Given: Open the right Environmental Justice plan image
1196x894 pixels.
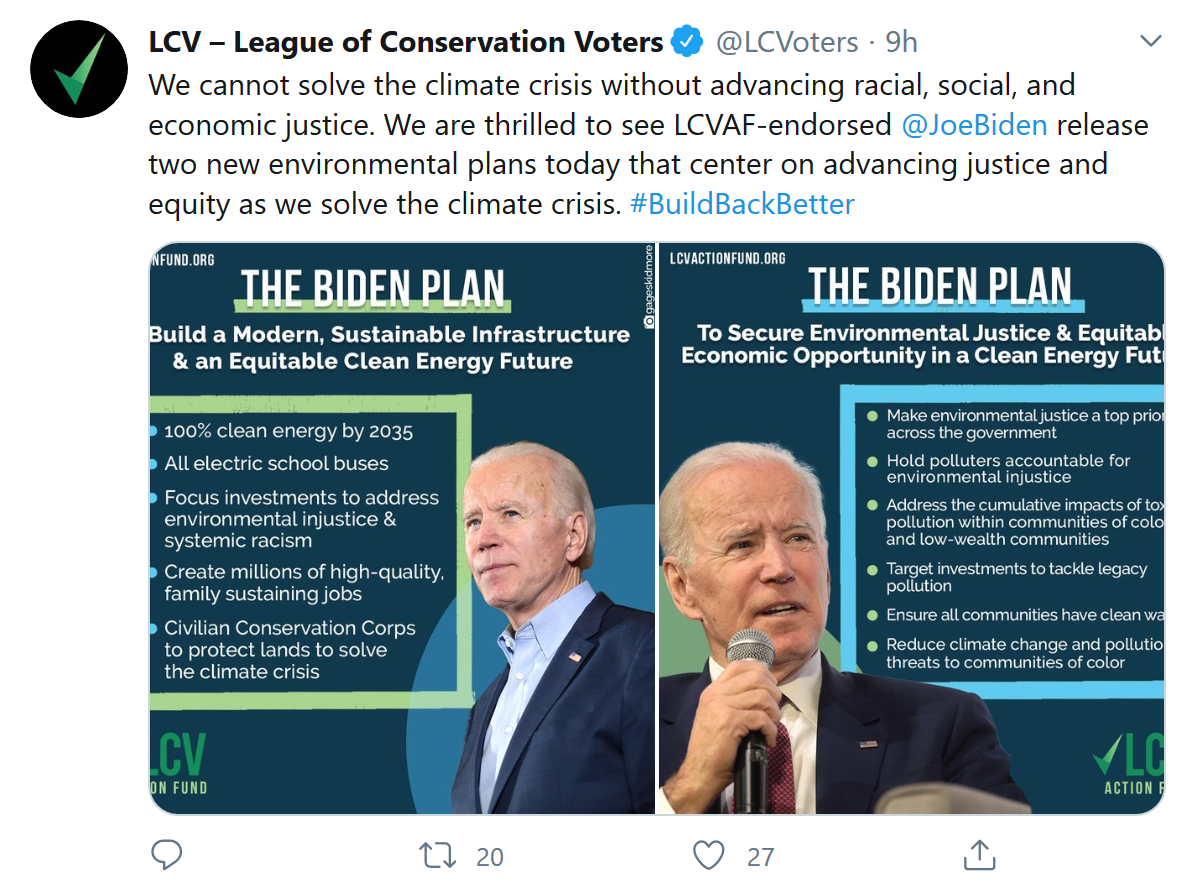Looking at the screenshot, I should coord(911,528).
